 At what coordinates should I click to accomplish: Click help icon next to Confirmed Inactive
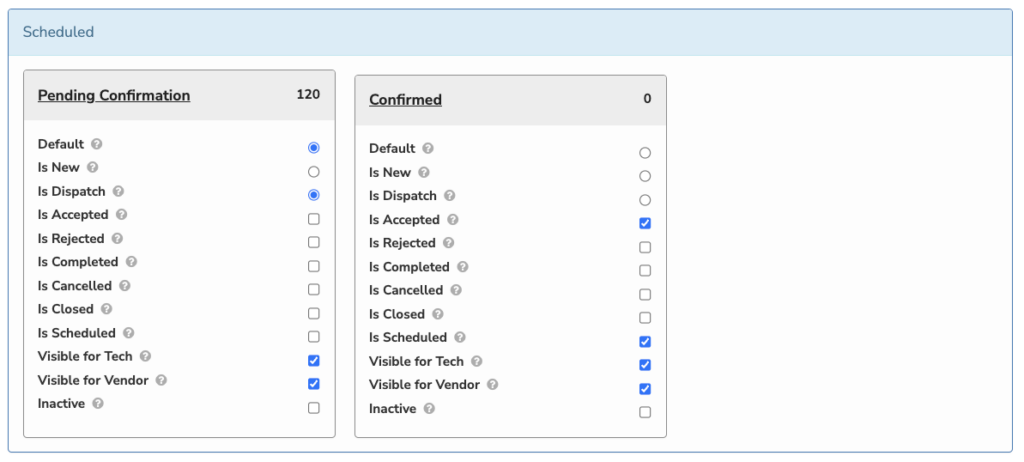click(x=429, y=409)
